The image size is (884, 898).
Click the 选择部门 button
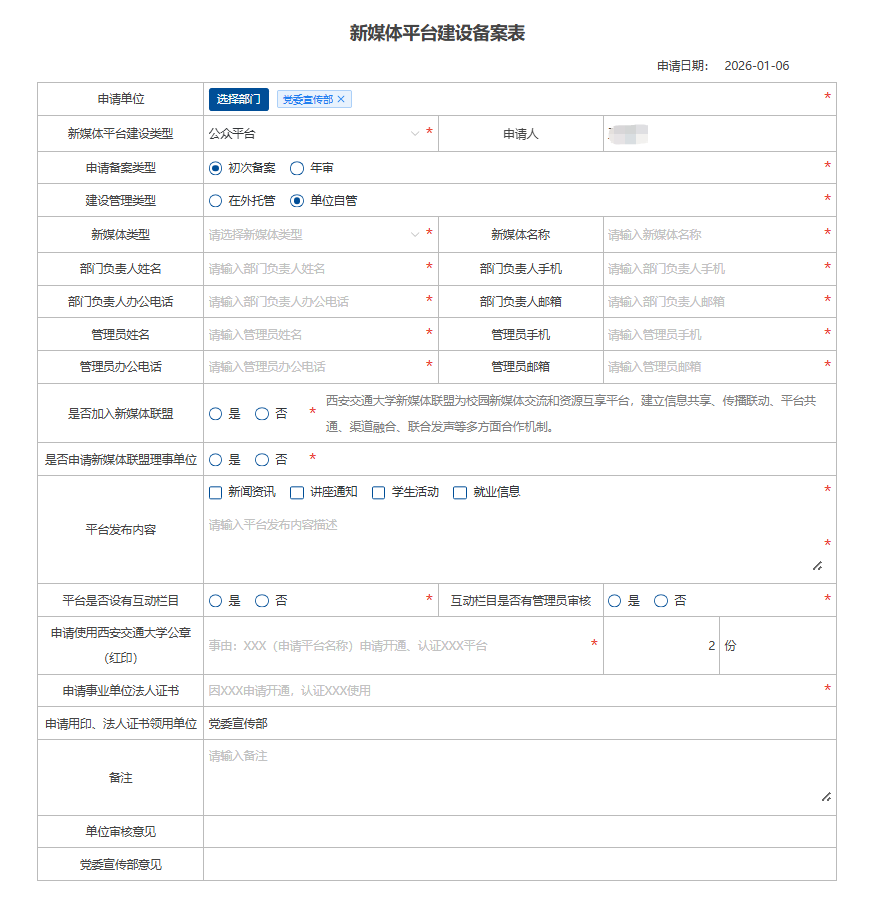pos(238,99)
